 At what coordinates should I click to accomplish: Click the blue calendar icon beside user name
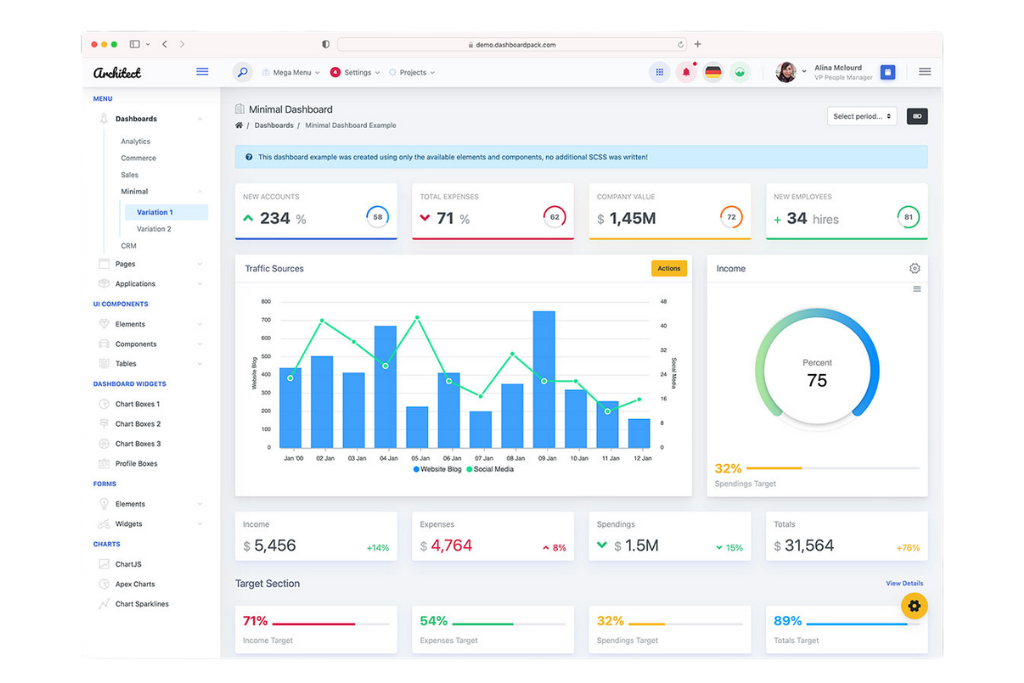(887, 72)
